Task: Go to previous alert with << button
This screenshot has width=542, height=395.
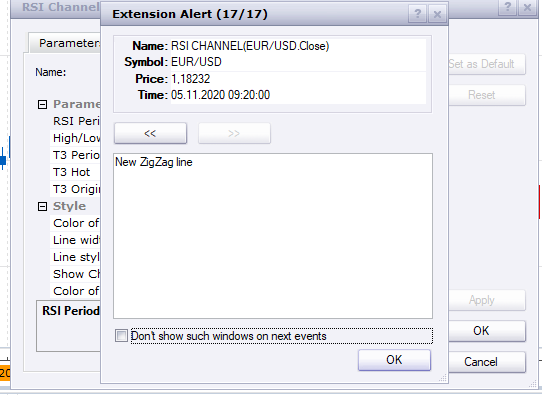Action: point(150,133)
